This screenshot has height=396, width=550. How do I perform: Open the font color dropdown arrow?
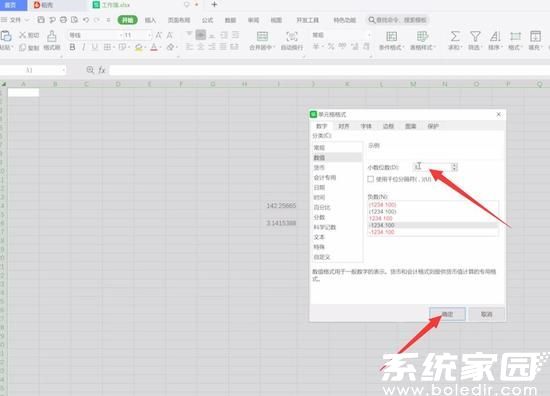pos(160,47)
